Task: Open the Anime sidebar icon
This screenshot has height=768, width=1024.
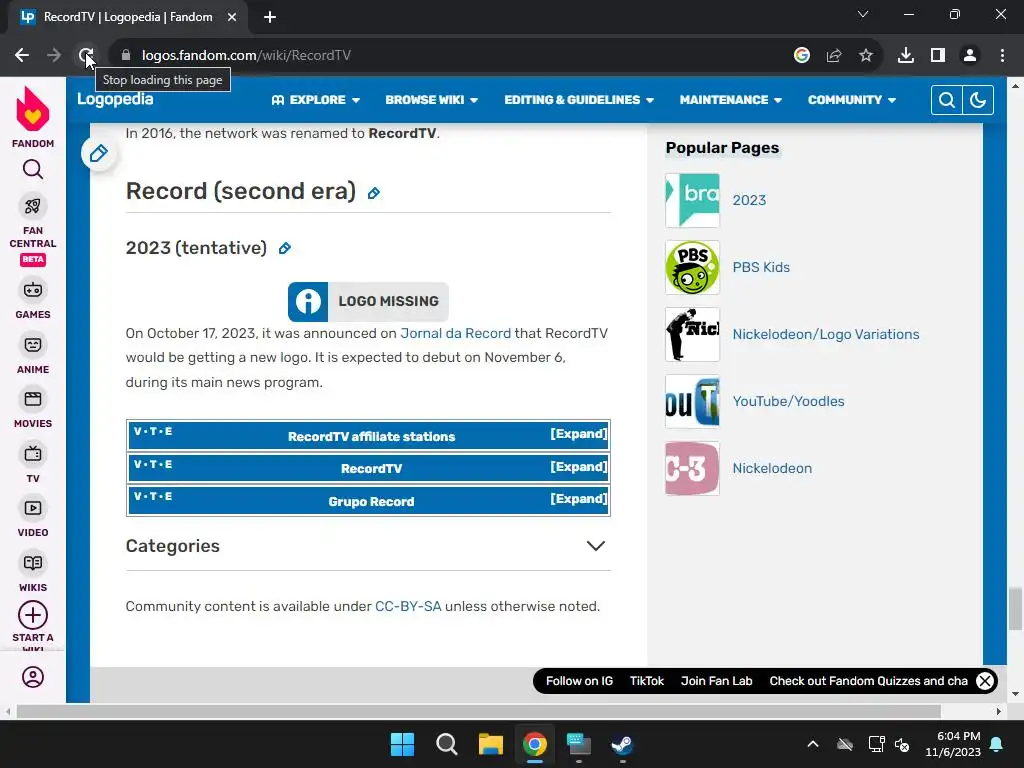Action: [33, 345]
